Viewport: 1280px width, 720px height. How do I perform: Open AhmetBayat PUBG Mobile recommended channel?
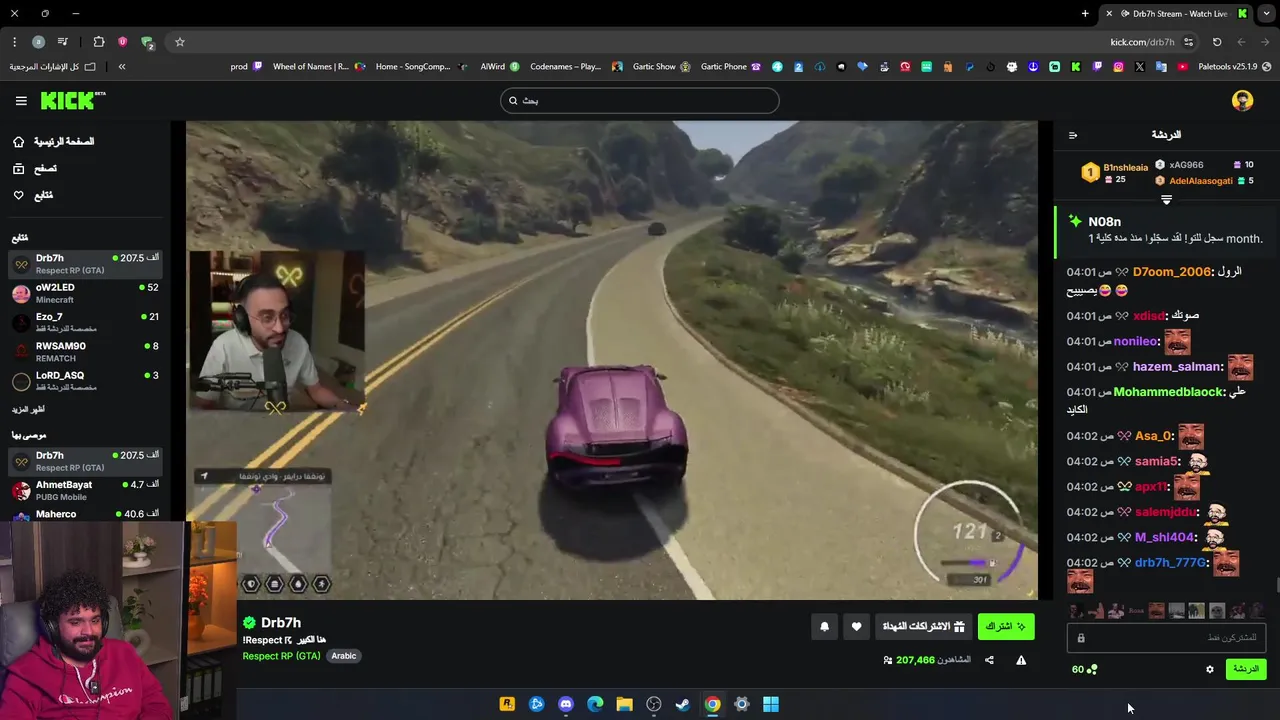(x=86, y=490)
